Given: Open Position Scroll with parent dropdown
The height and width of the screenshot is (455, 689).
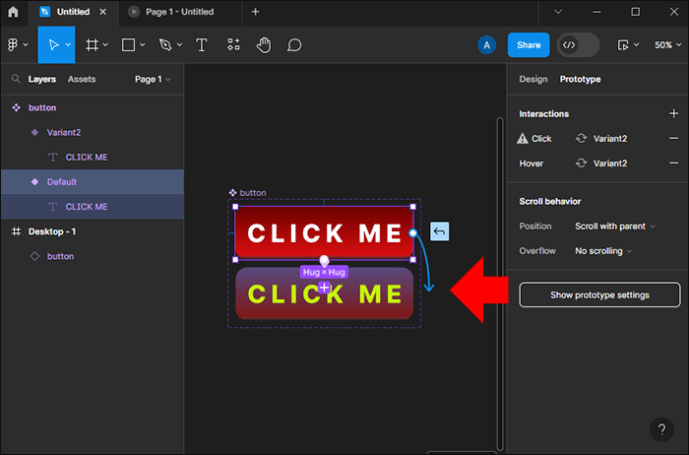Looking at the screenshot, I should [615, 226].
